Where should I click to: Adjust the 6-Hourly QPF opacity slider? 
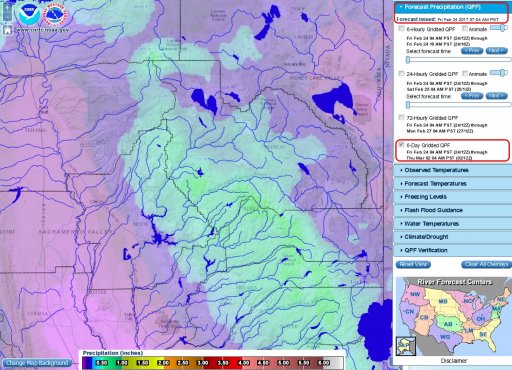(499, 28)
